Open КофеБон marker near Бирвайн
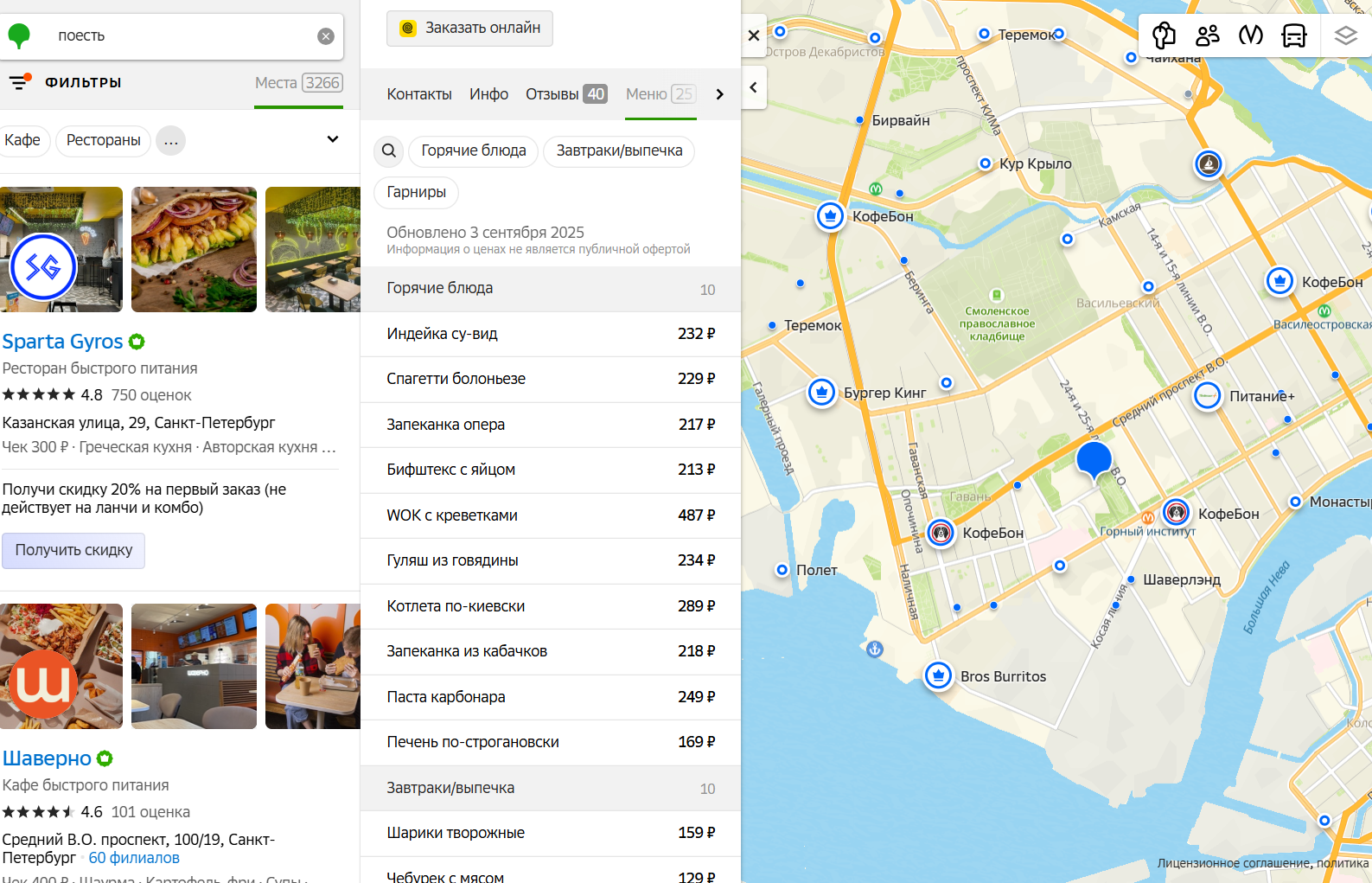The height and width of the screenshot is (883, 1372). tap(830, 216)
